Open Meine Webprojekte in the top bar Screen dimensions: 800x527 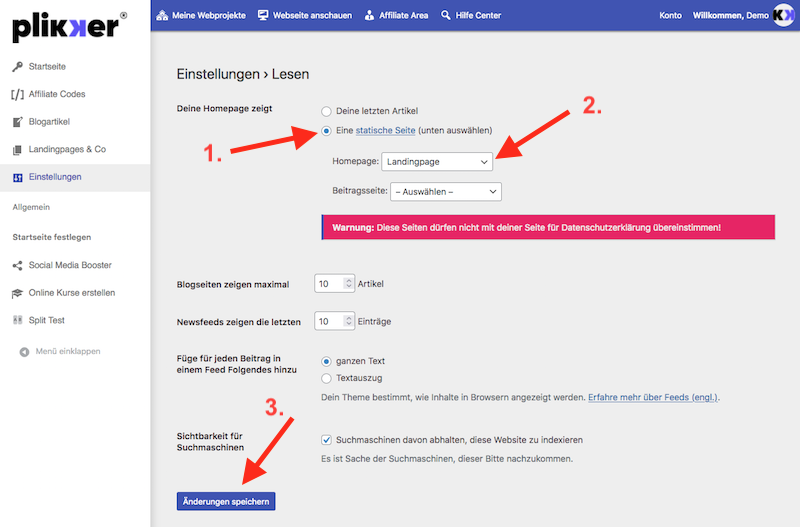point(201,15)
